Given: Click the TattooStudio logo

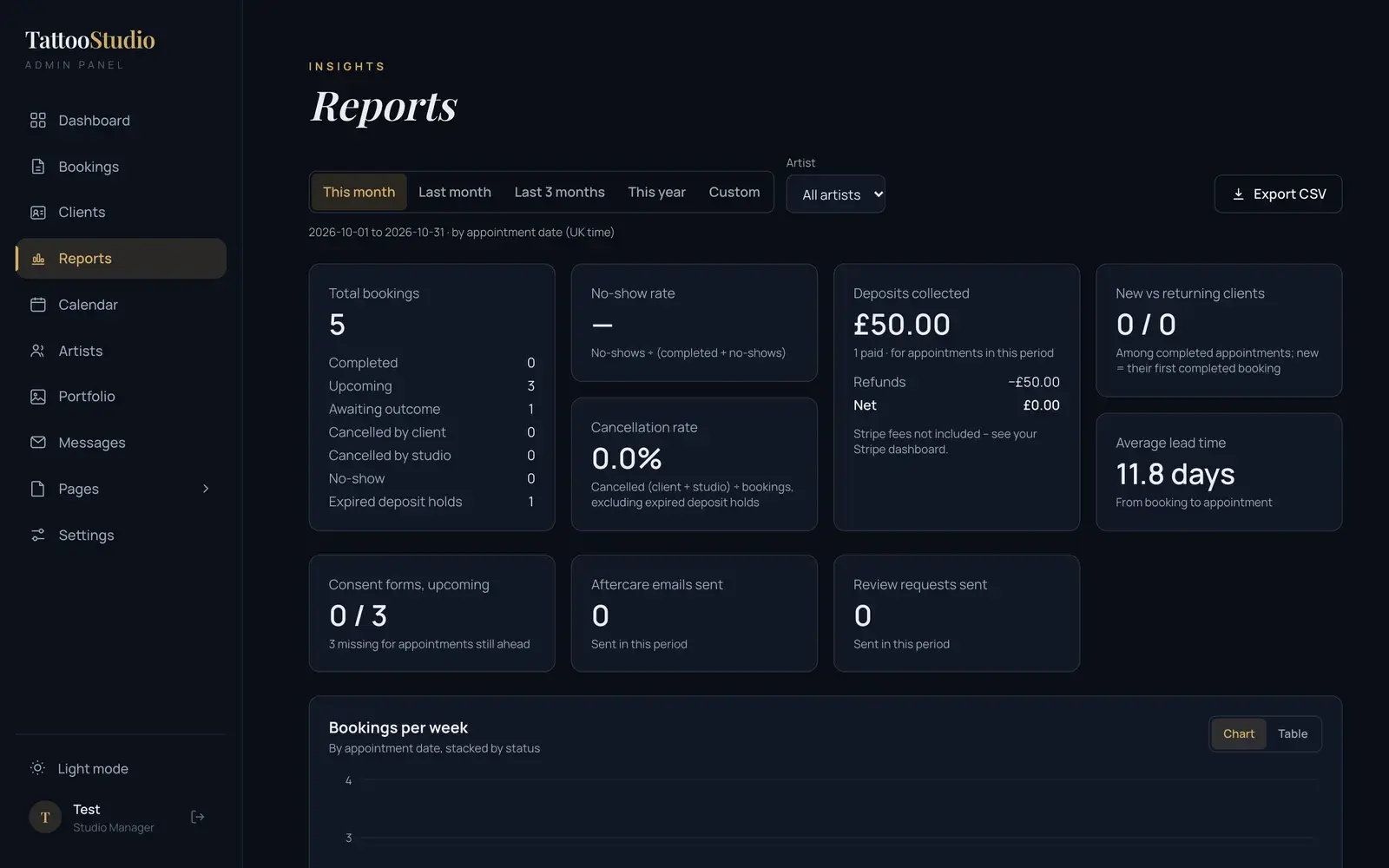Looking at the screenshot, I should click(x=90, y=40).
